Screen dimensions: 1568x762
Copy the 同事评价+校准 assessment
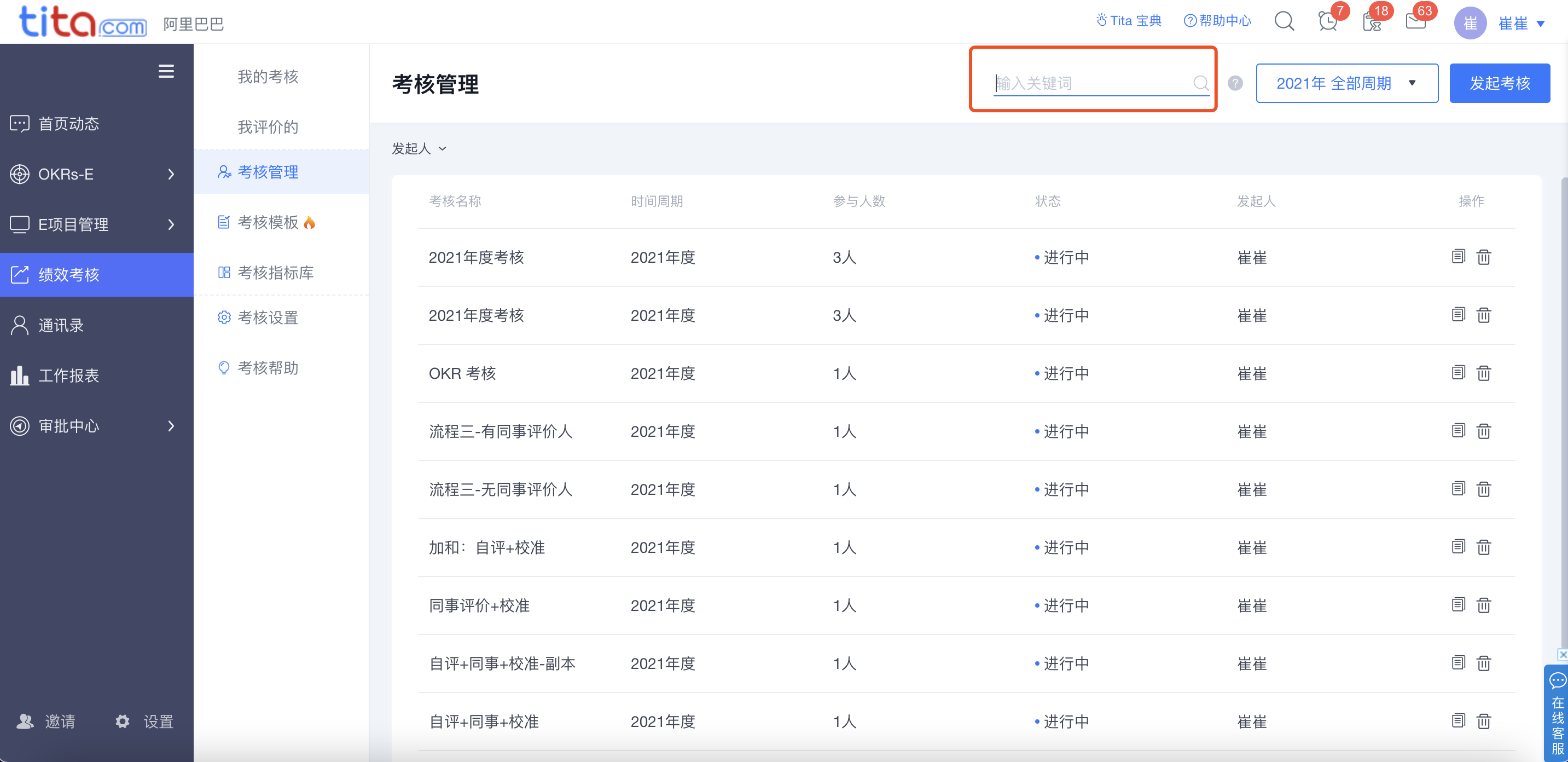(x=1458, y=604)
